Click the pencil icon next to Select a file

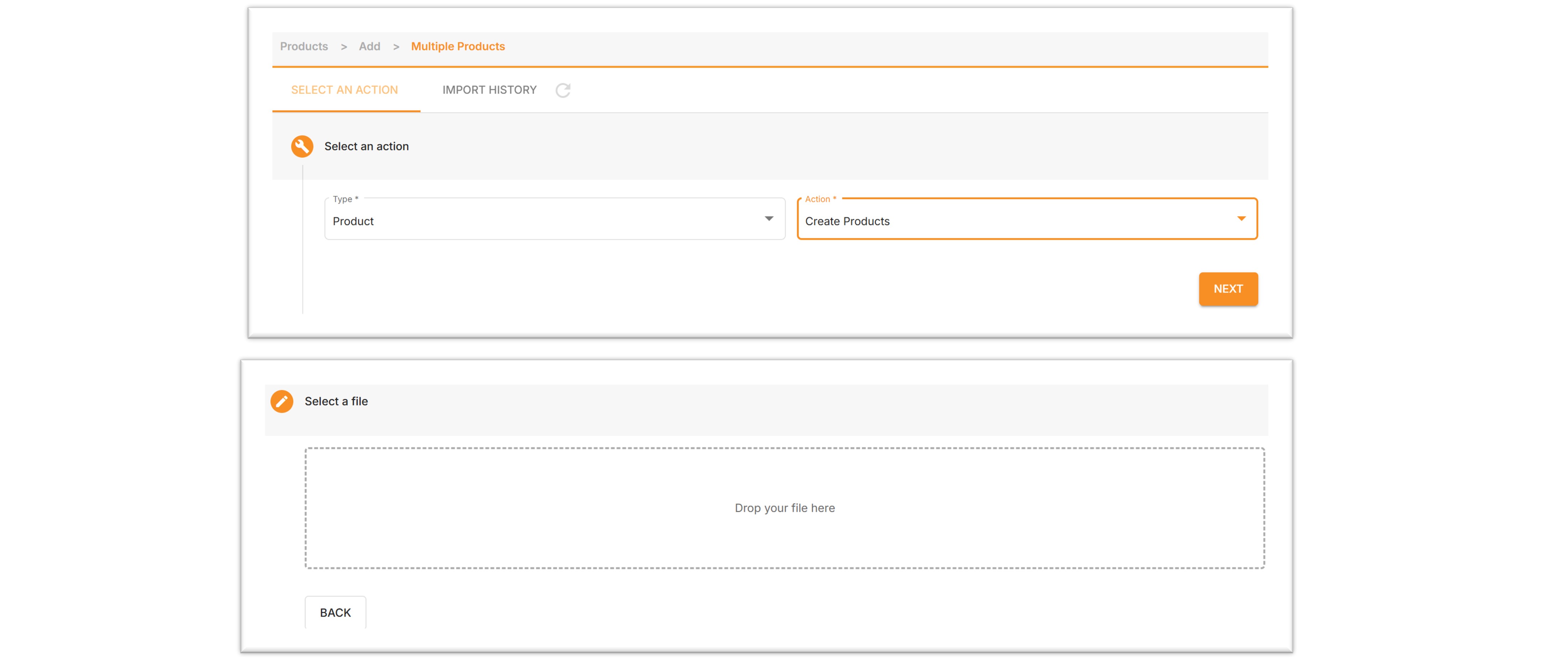(x=282, y=401)
